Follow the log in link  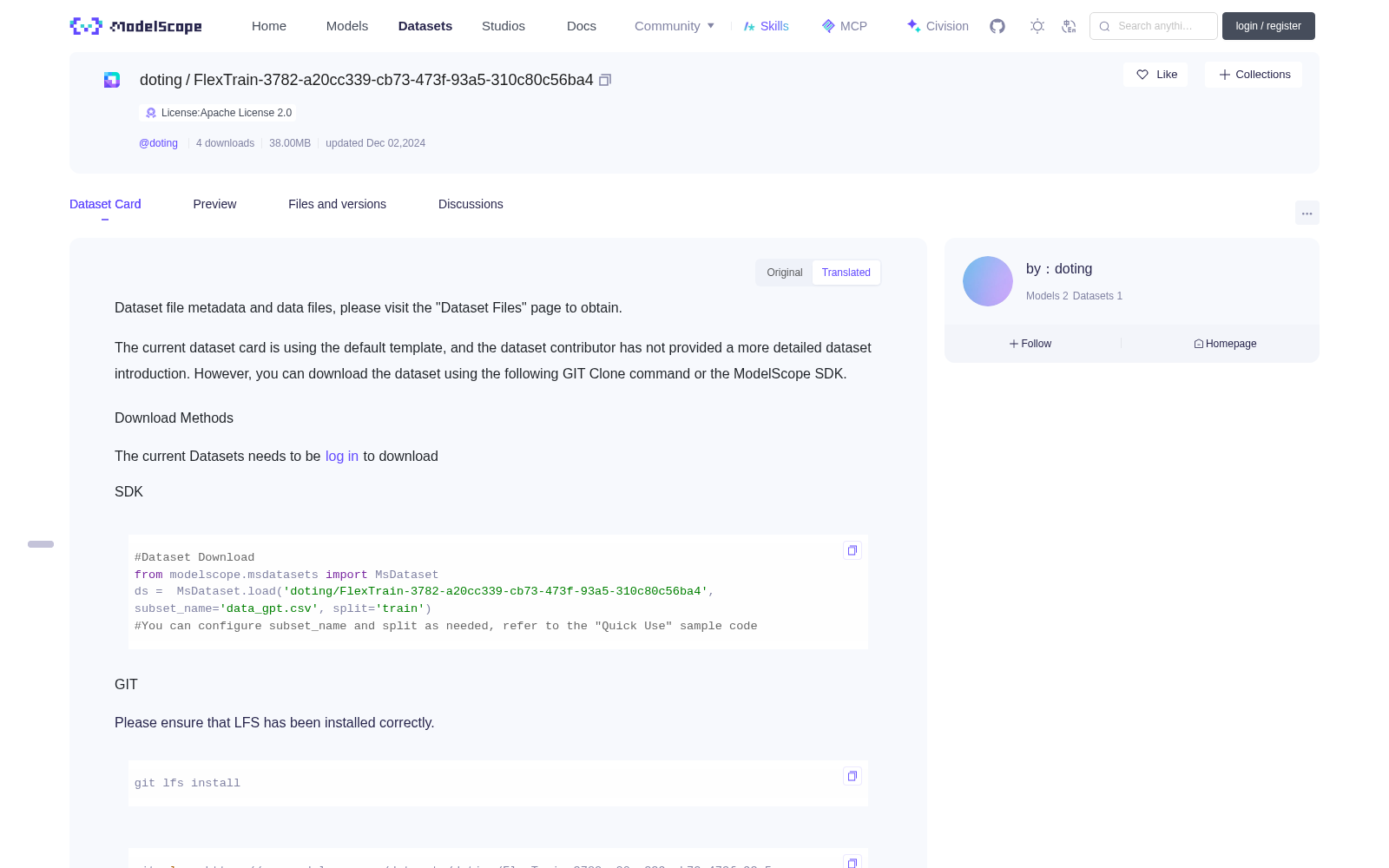pyautogui.click(x=342, y=457)
